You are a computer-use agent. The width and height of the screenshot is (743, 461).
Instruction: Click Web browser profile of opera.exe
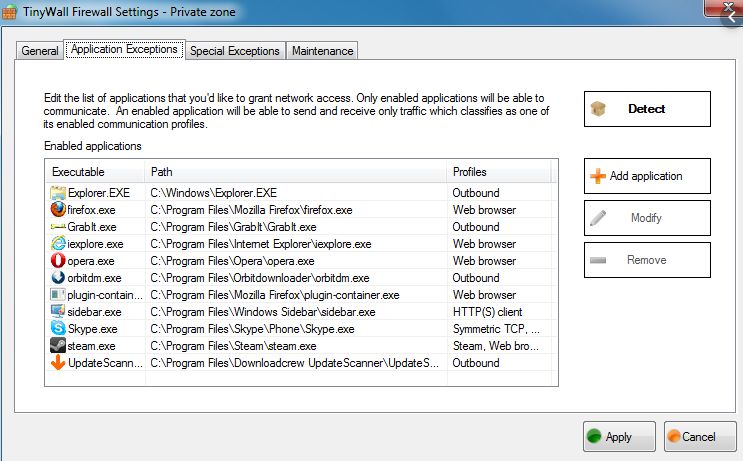click(484, 261)
